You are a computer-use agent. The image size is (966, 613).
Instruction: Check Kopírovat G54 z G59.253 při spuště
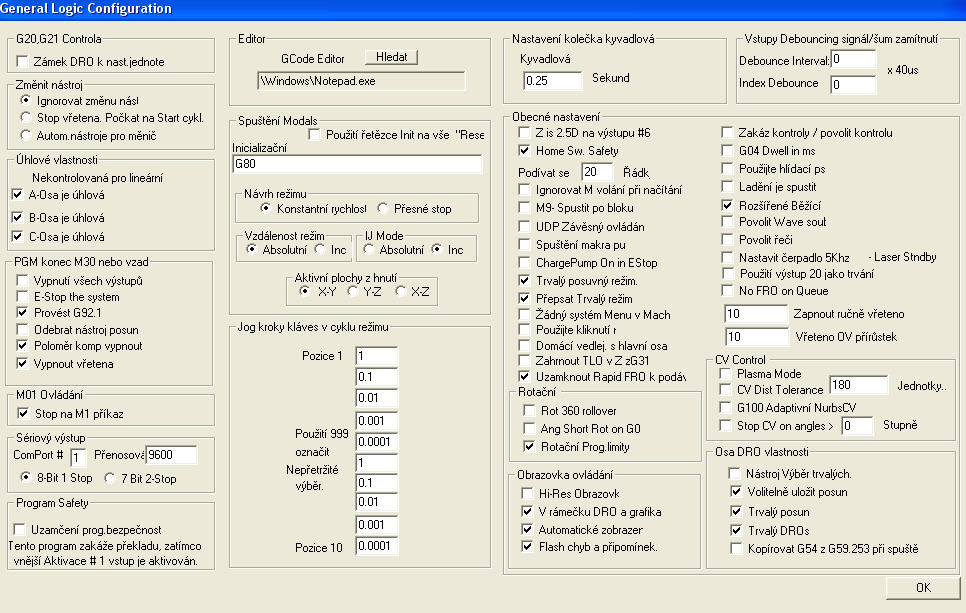click(x=738, y=549)
